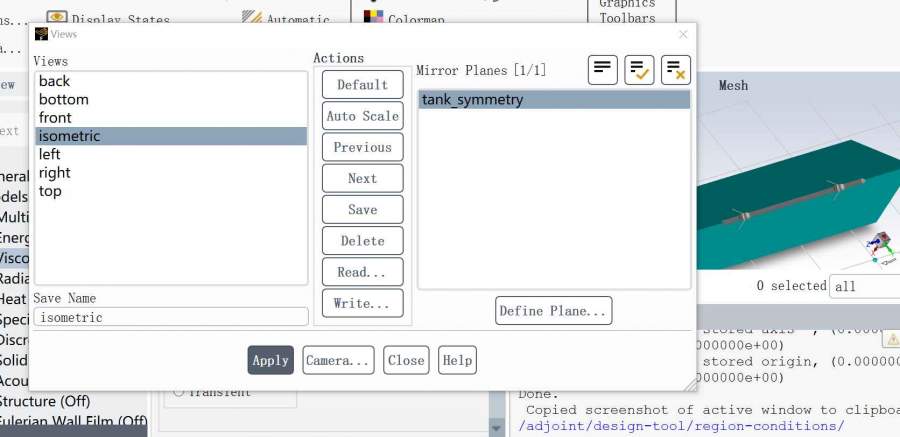
Task: Click Save to store the view
Action: 362,210
